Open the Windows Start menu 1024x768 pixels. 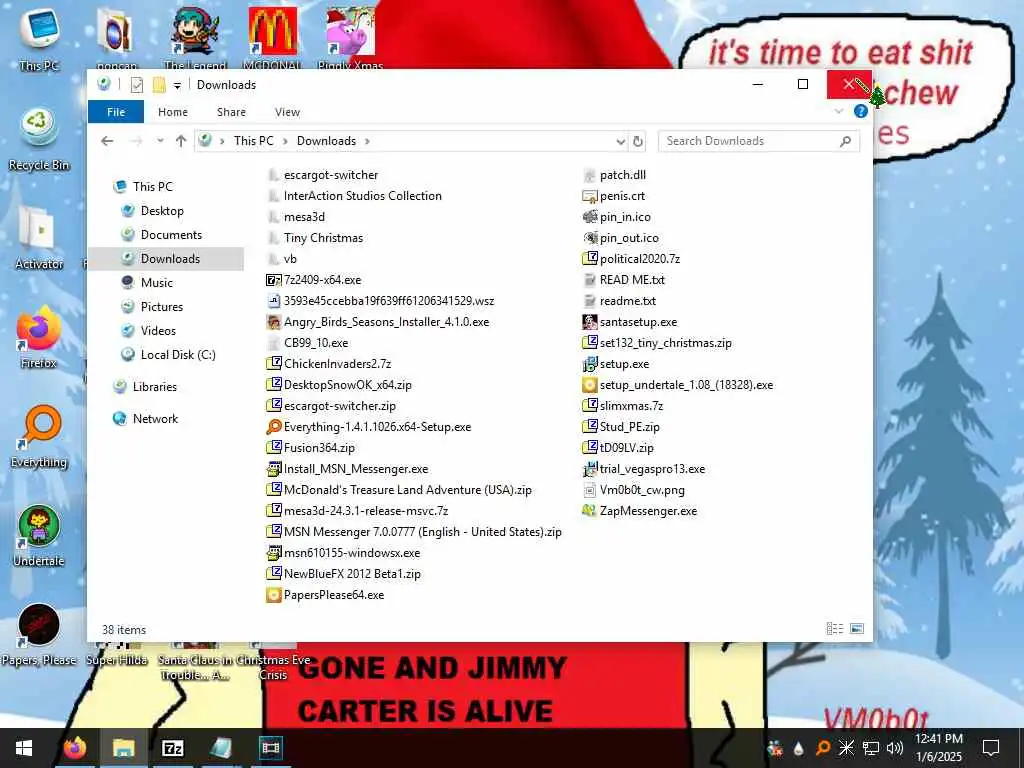[x=24, y=748]
